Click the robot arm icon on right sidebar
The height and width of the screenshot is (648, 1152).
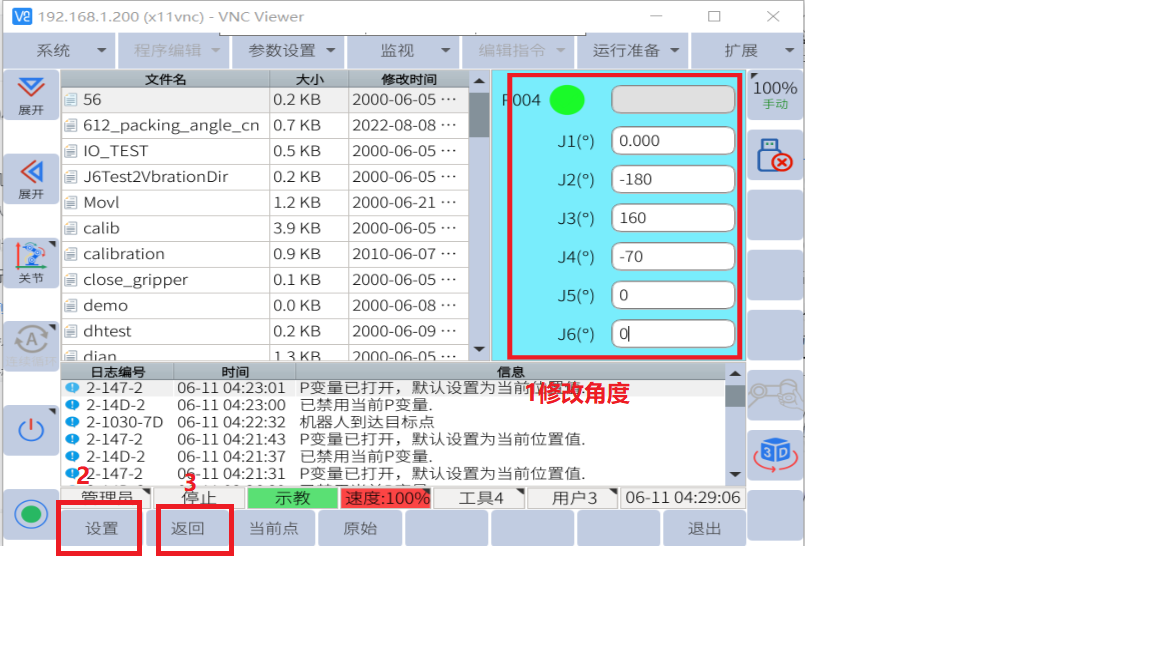[774, 395]
